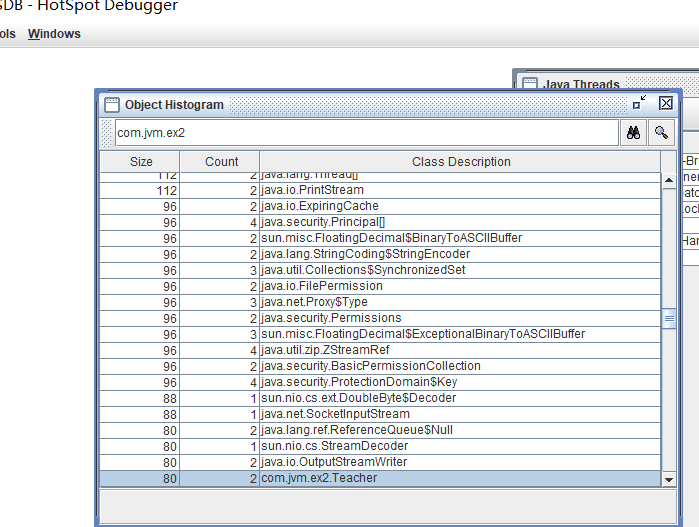This screenshot has width=699, height=527.
Task: Select sun.nio.cs.ext.DoubleByte$Decoder row
Action: 380,399
